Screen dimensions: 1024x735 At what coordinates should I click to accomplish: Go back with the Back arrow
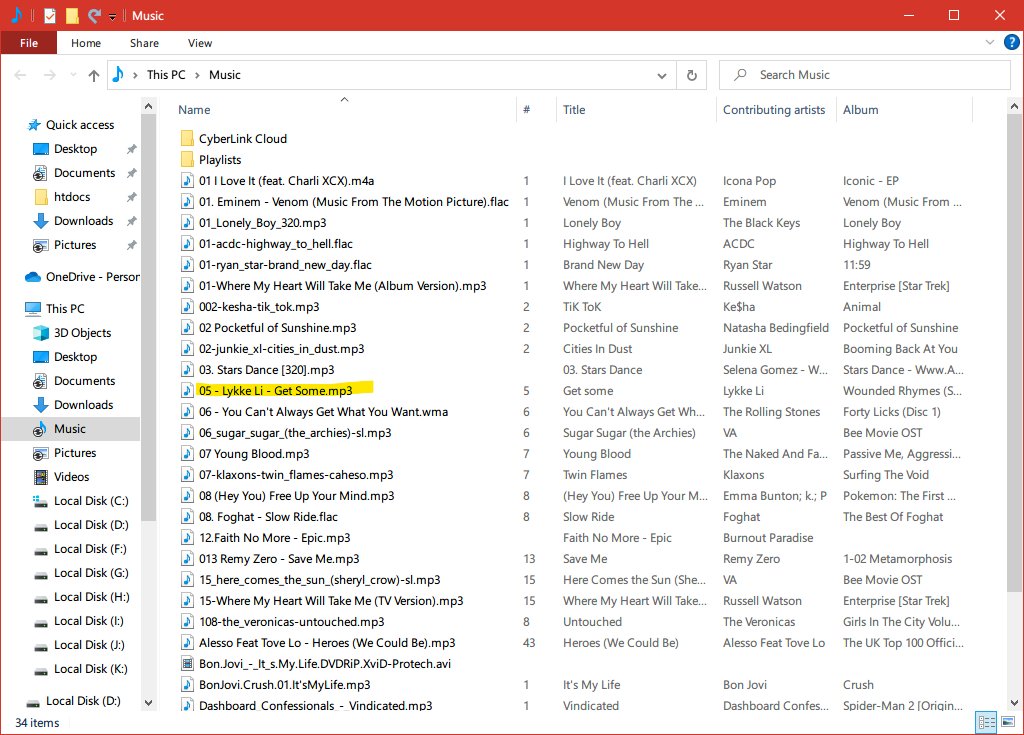click(x=20, y=75)
